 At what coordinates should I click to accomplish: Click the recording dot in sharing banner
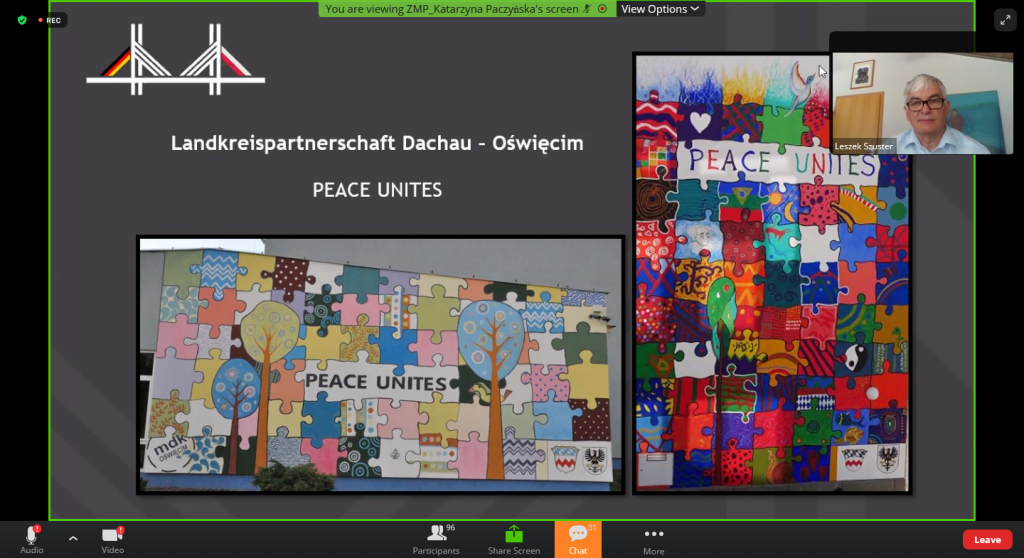point(602,9)
